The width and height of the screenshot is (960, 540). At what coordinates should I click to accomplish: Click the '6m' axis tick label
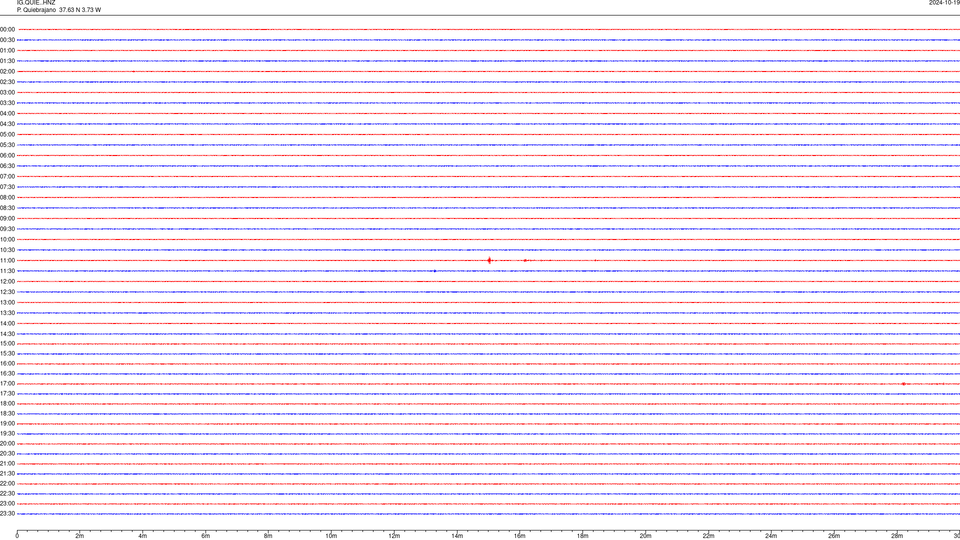pyautogui.click(x=206, y=536)
